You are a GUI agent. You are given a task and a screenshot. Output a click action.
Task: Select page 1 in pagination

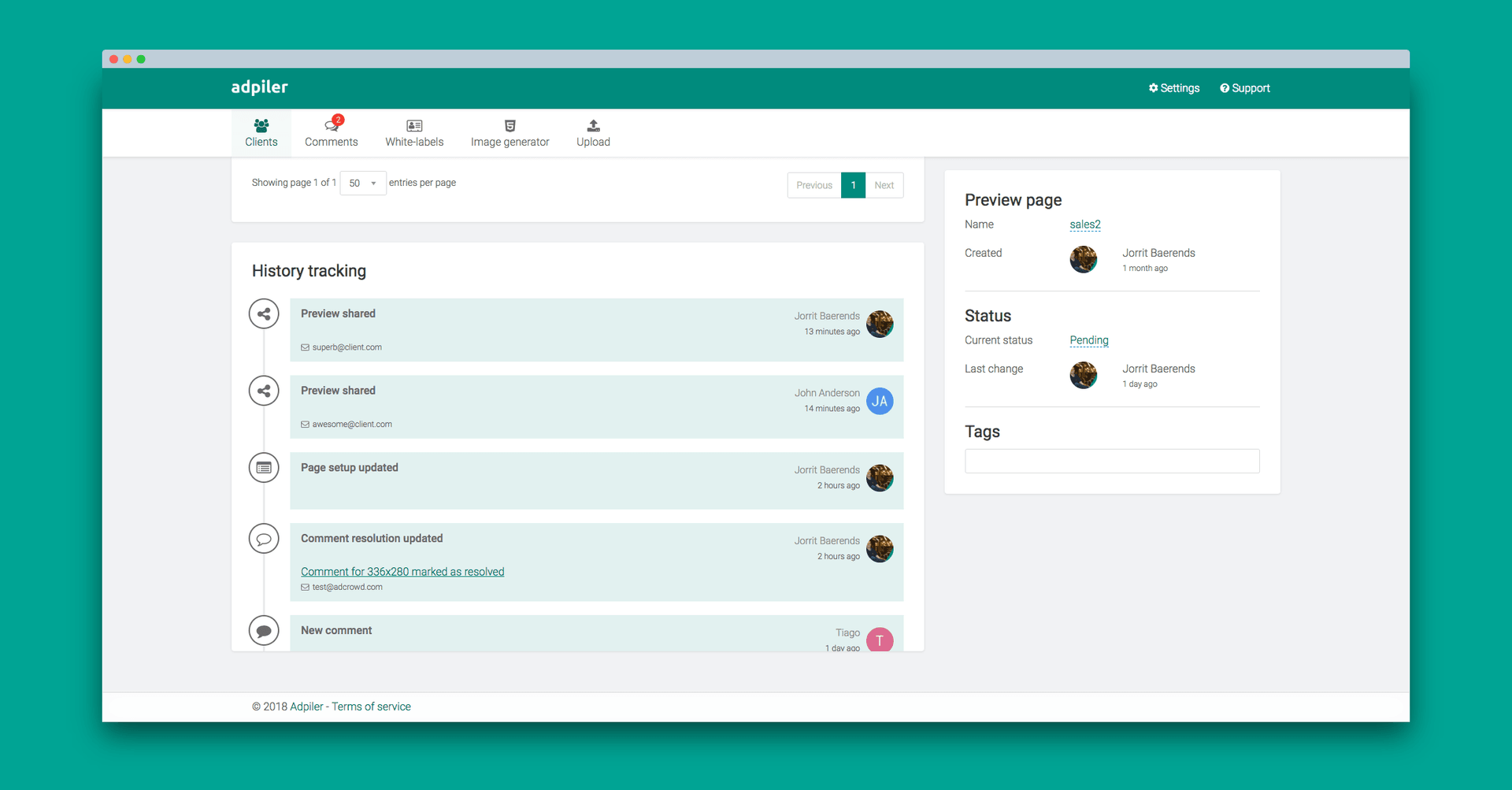[x=853, y=185]
